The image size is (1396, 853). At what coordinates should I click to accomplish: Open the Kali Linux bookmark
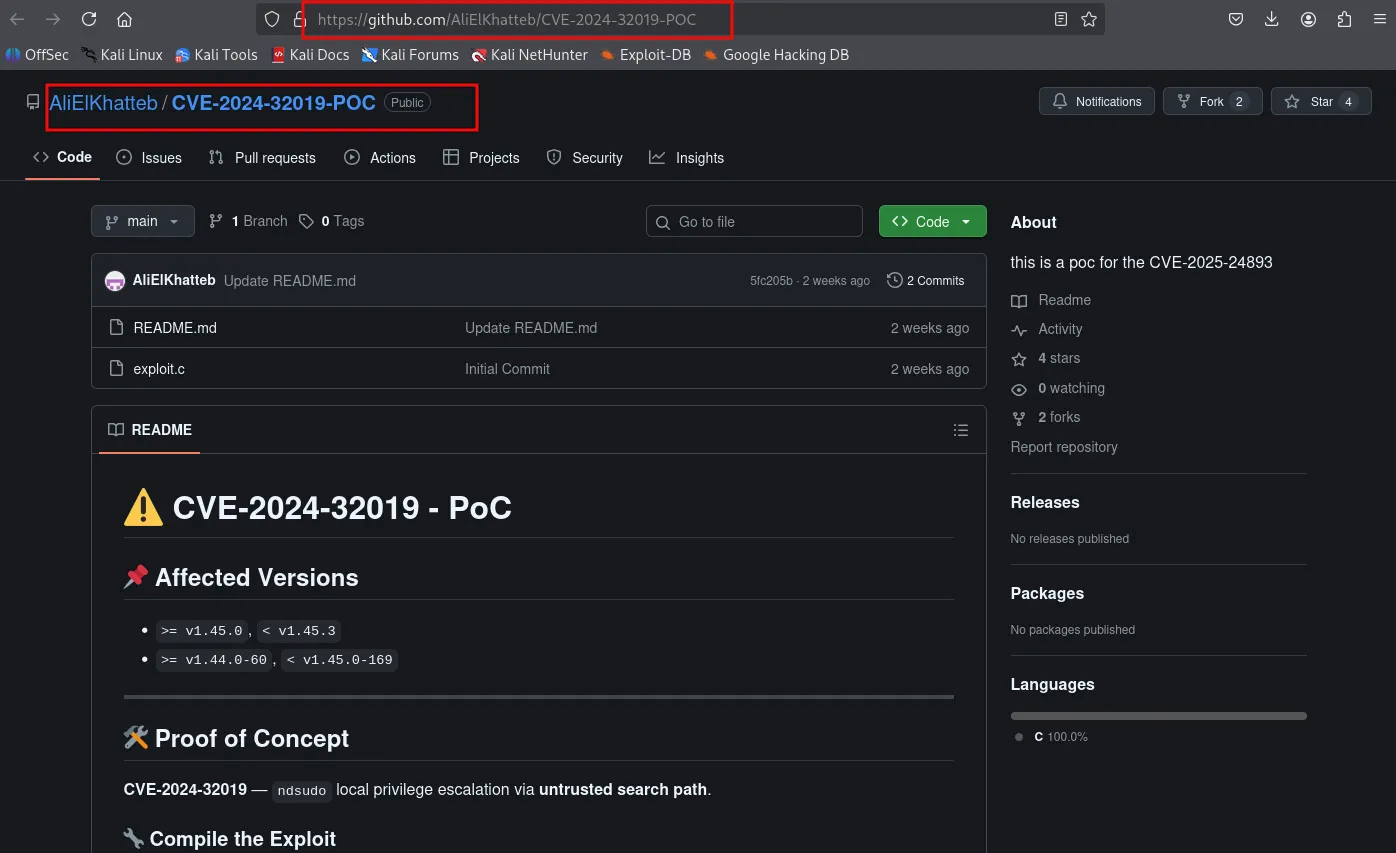[x=122, y=55]
